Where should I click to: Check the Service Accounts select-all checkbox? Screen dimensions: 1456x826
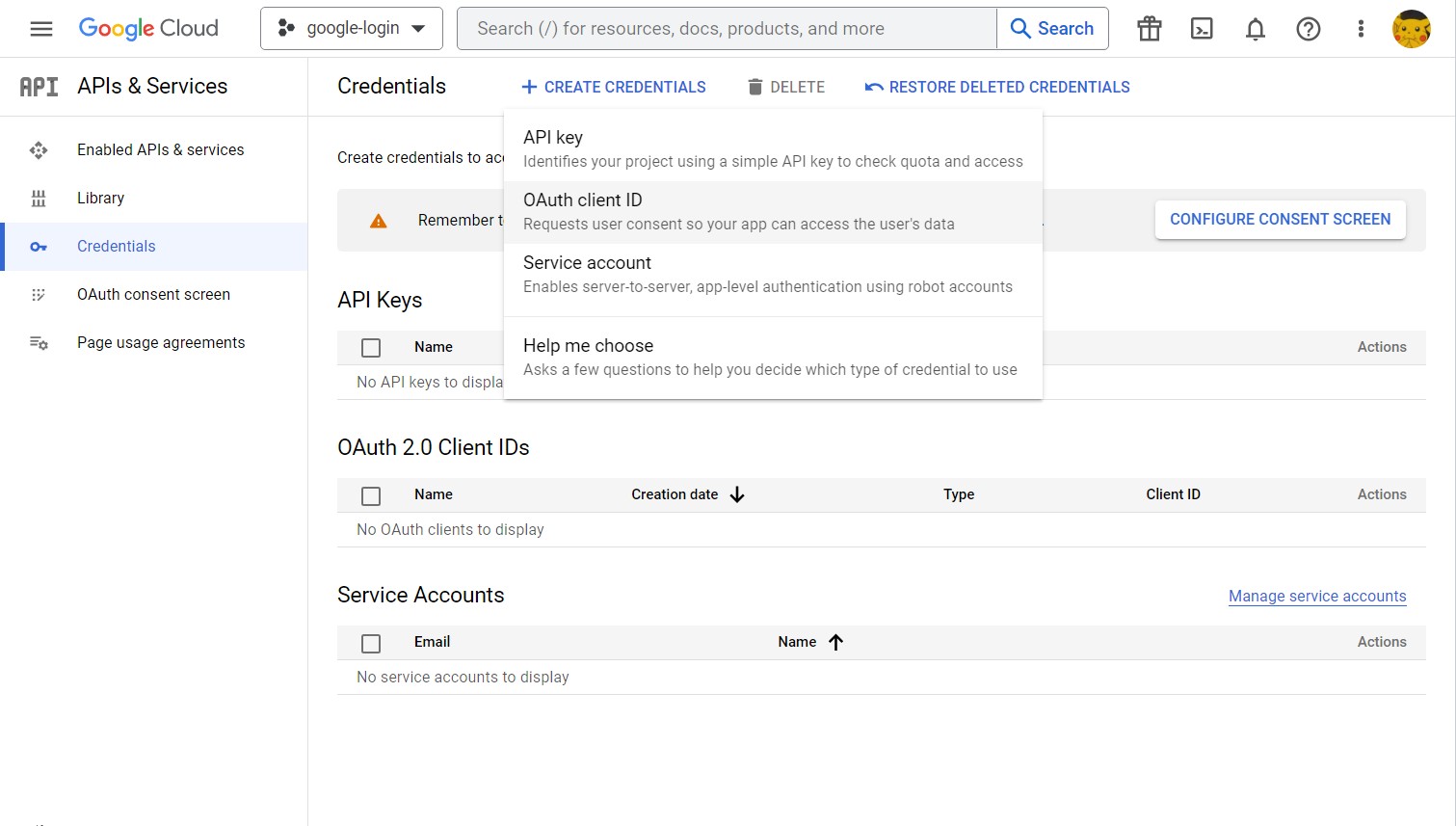point(371,643)
